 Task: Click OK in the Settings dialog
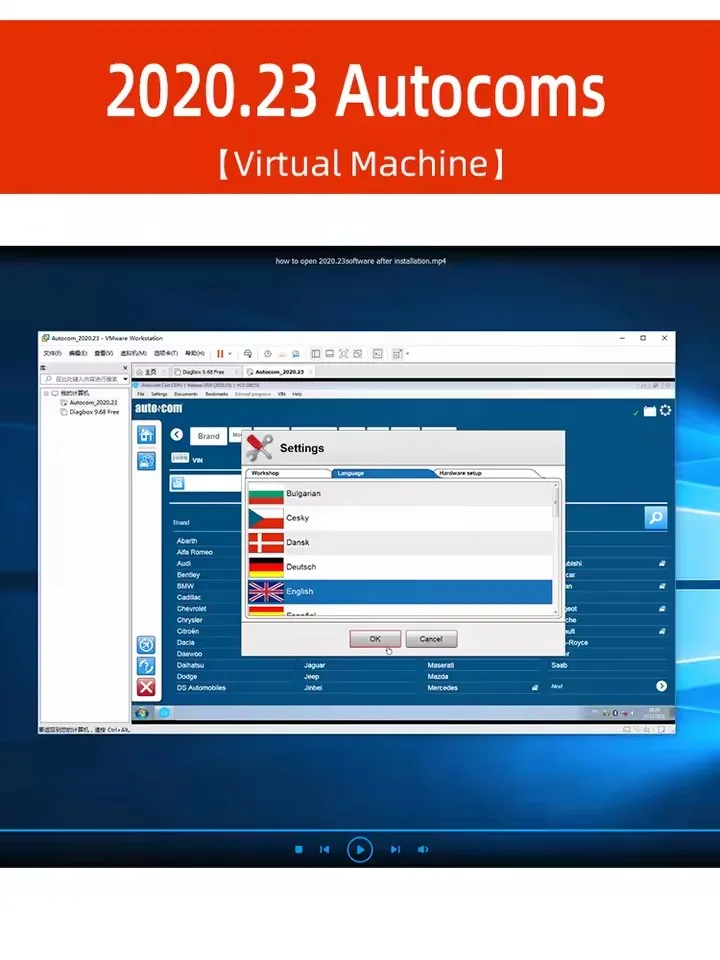pyautogui.click(x=375, y=639)
